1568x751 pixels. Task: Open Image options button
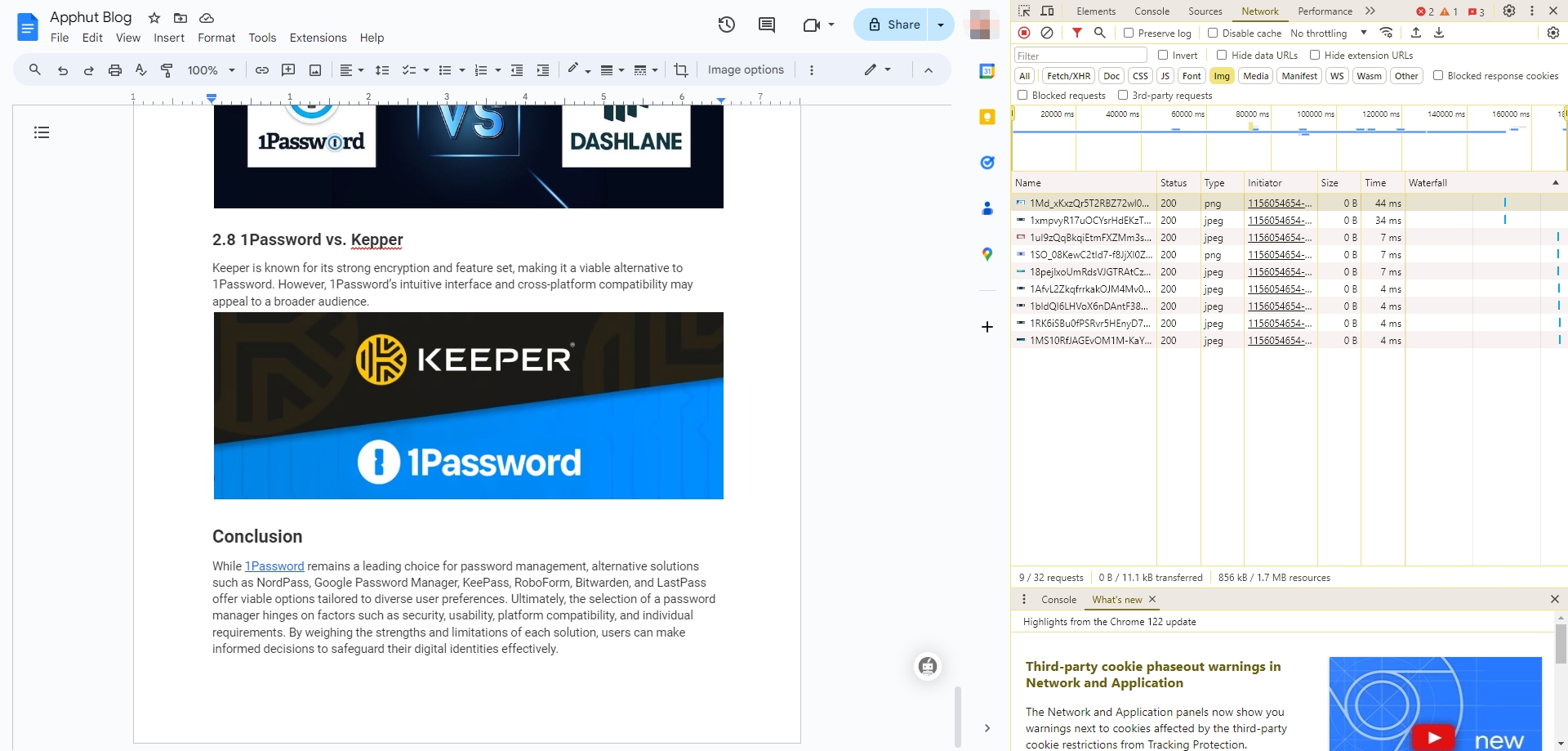746,70
